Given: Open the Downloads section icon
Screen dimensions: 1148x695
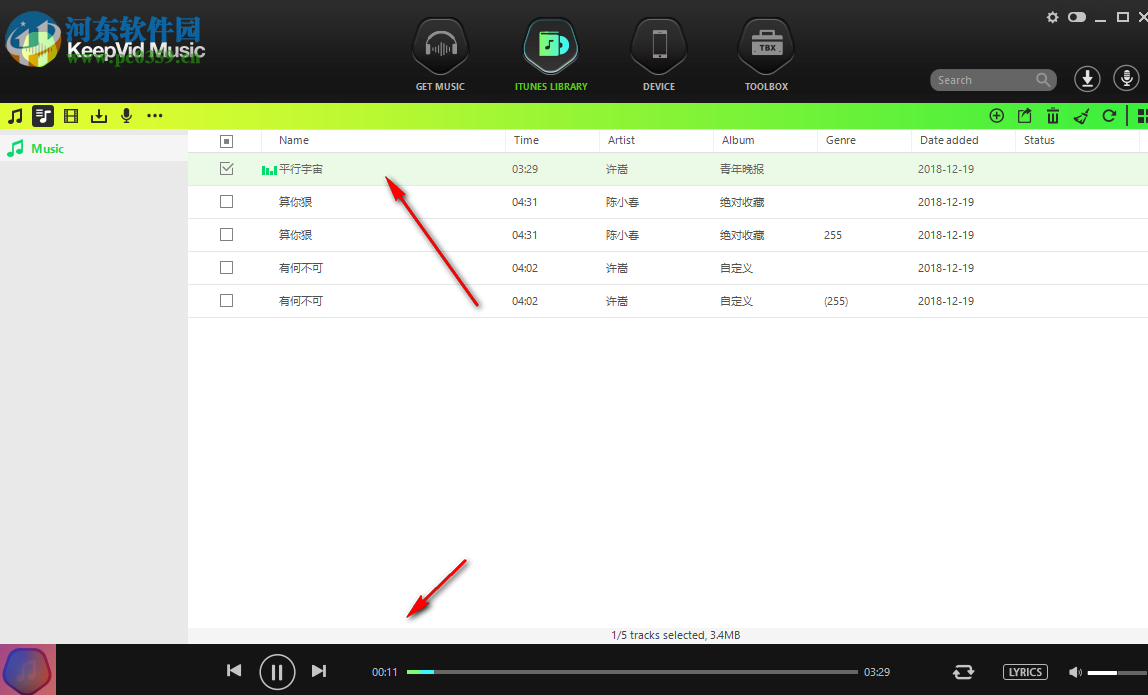Looking at the screenshot, I should click(99, 116).
